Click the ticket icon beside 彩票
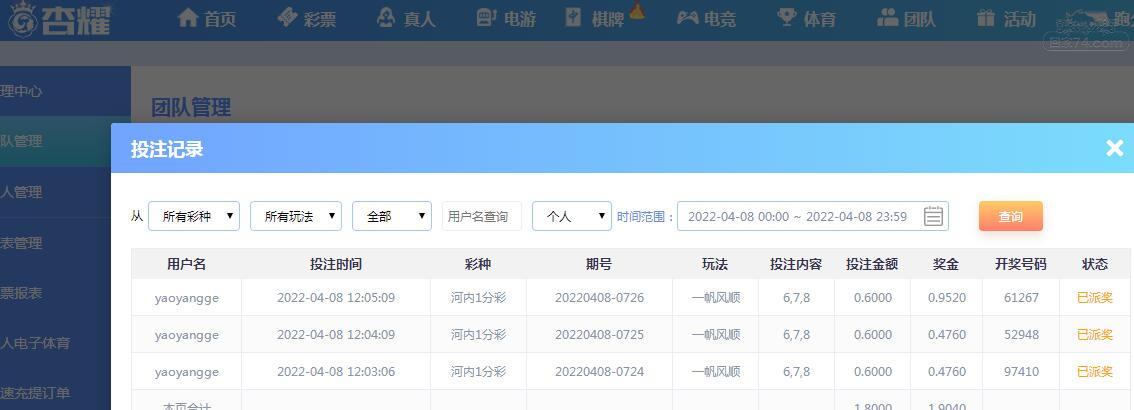The height and width of the screenshot is (410, 1134). pyautogui.click(x=288, y=17)
